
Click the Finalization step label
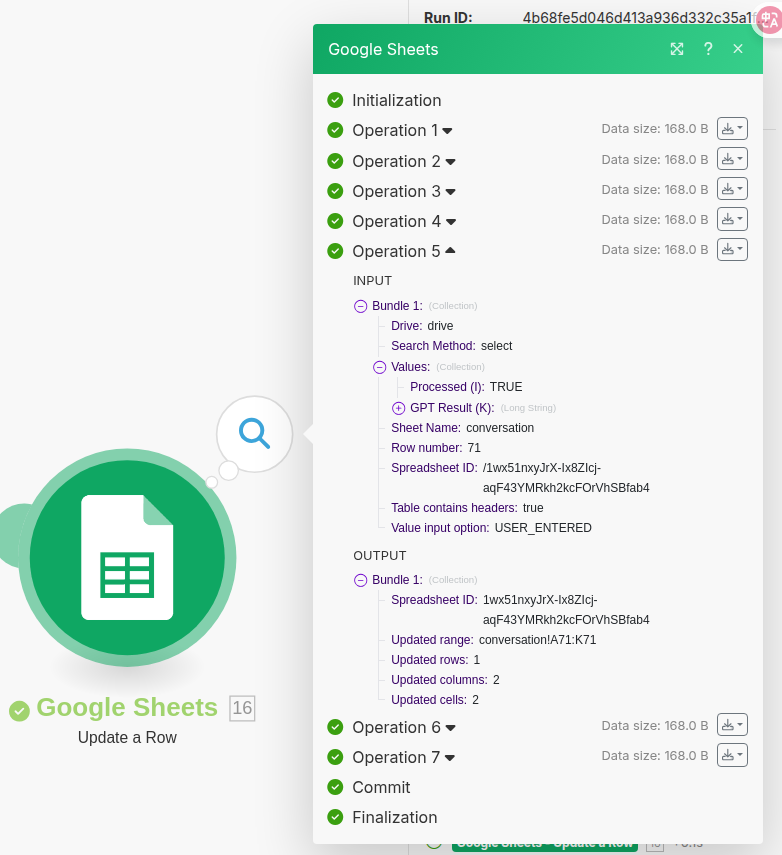coord(395,817)
